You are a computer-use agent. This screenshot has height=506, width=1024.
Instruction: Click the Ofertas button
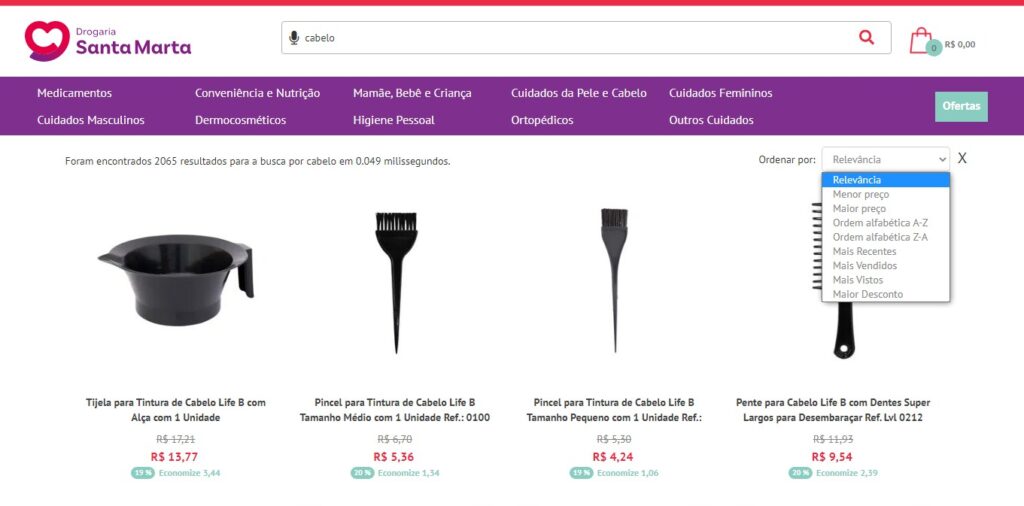pyautogui.click(x=961, y=106)
